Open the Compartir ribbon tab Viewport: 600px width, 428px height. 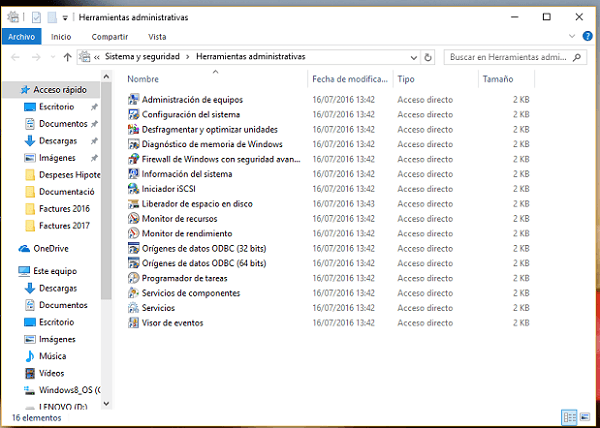coord(110,37)
